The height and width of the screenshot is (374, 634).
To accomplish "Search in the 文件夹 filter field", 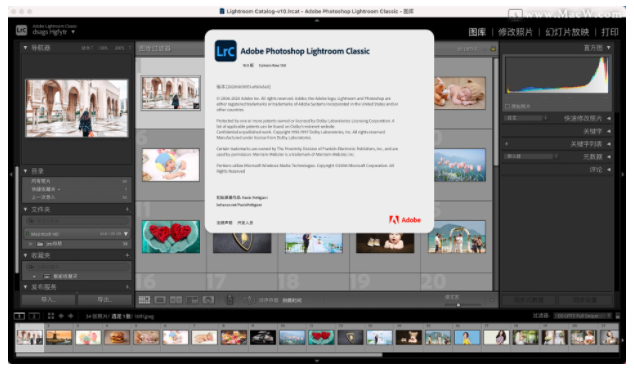I will [77, 220].
